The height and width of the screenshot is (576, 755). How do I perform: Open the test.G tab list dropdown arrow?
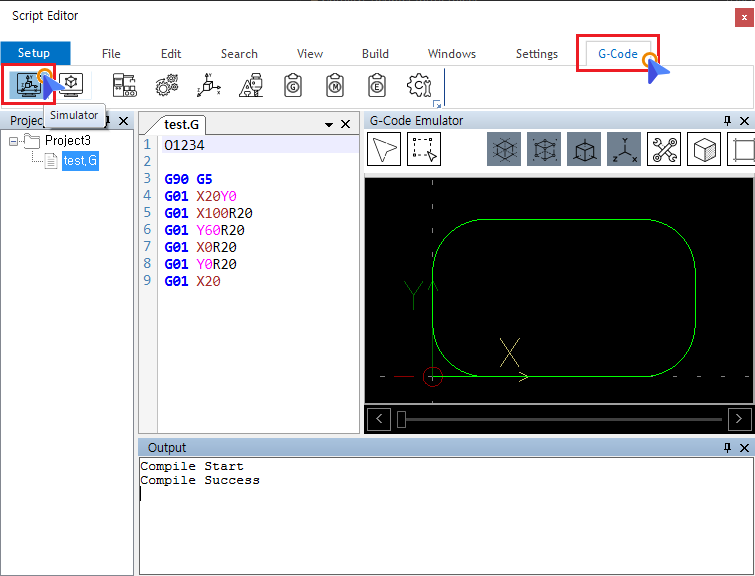click(328, 124)
